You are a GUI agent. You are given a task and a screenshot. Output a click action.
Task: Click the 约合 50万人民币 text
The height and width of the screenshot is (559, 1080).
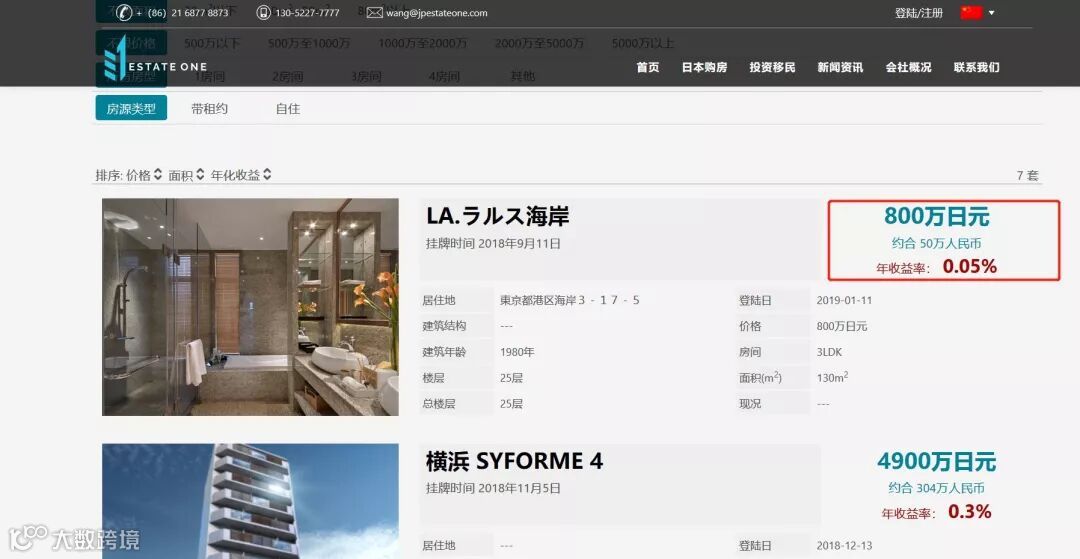(937, 243)
